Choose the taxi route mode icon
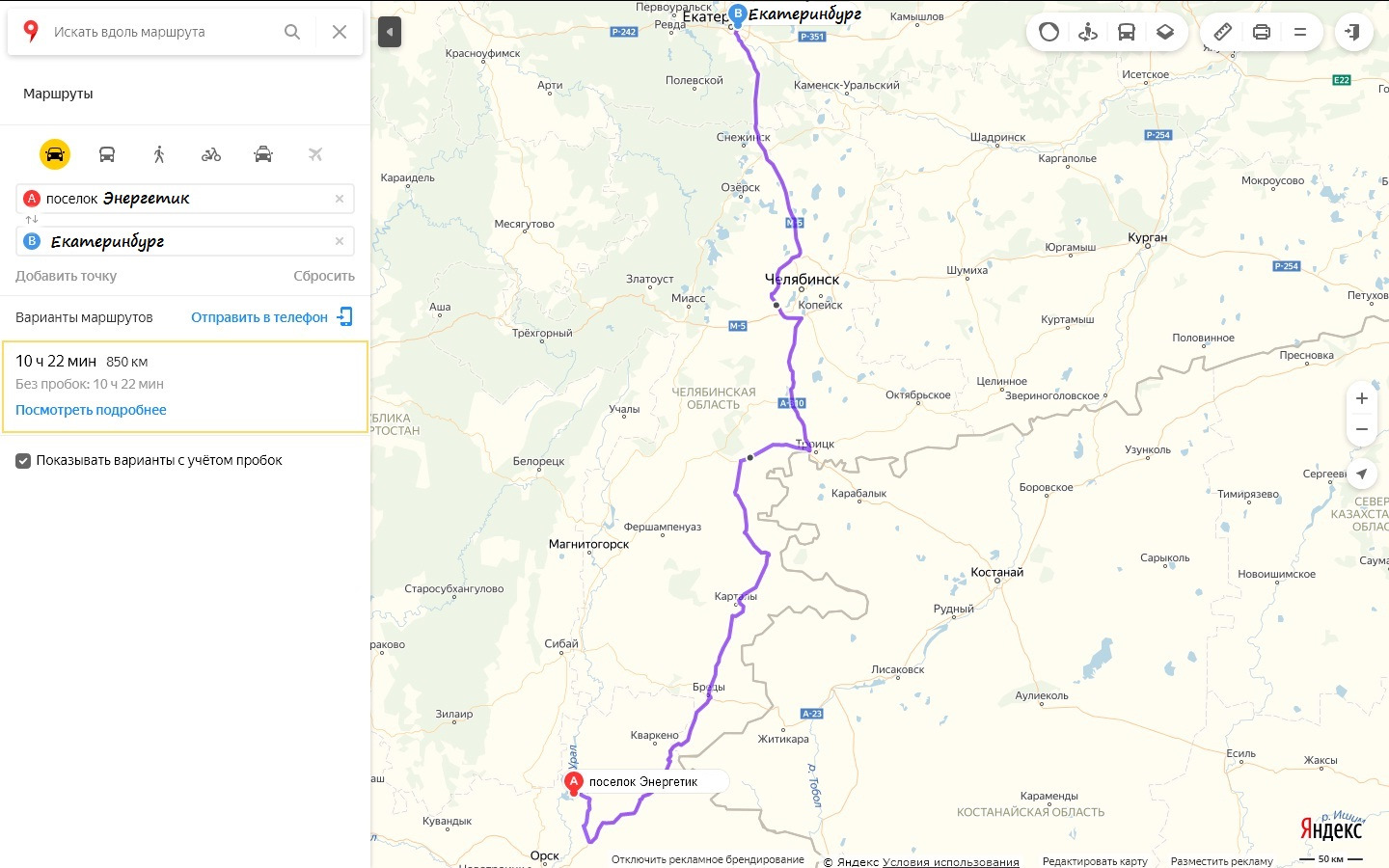The width and height of the screenshot is (1389, 868). click(x=263, y=154)
